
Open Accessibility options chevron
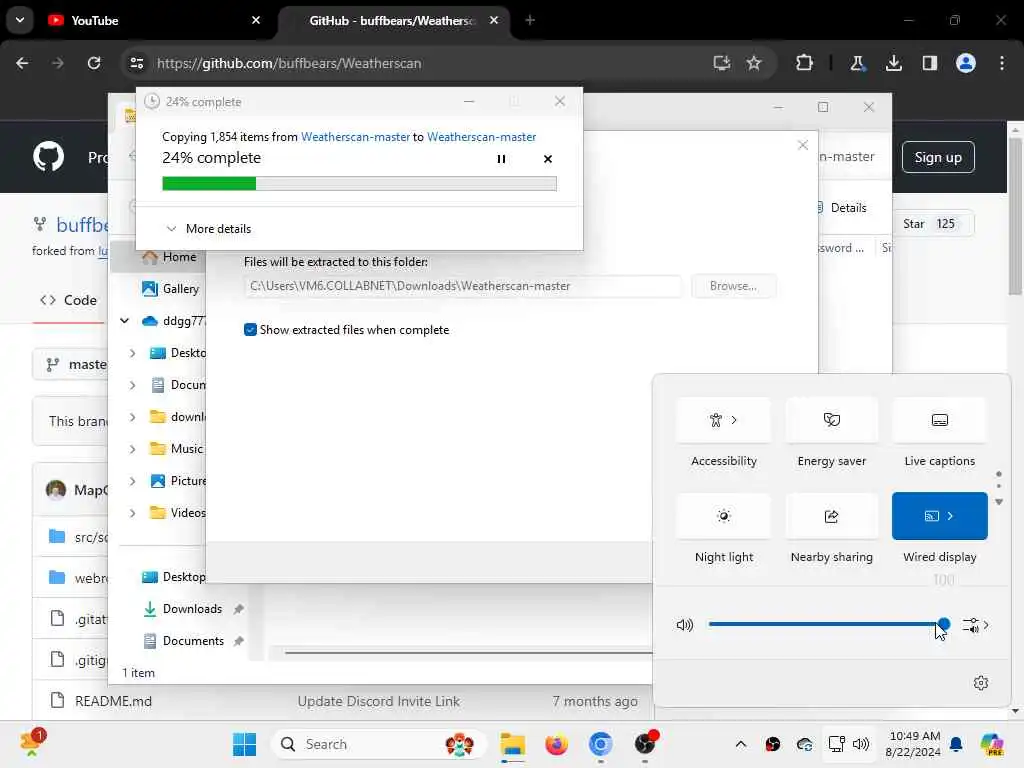[x=734, y=420]
